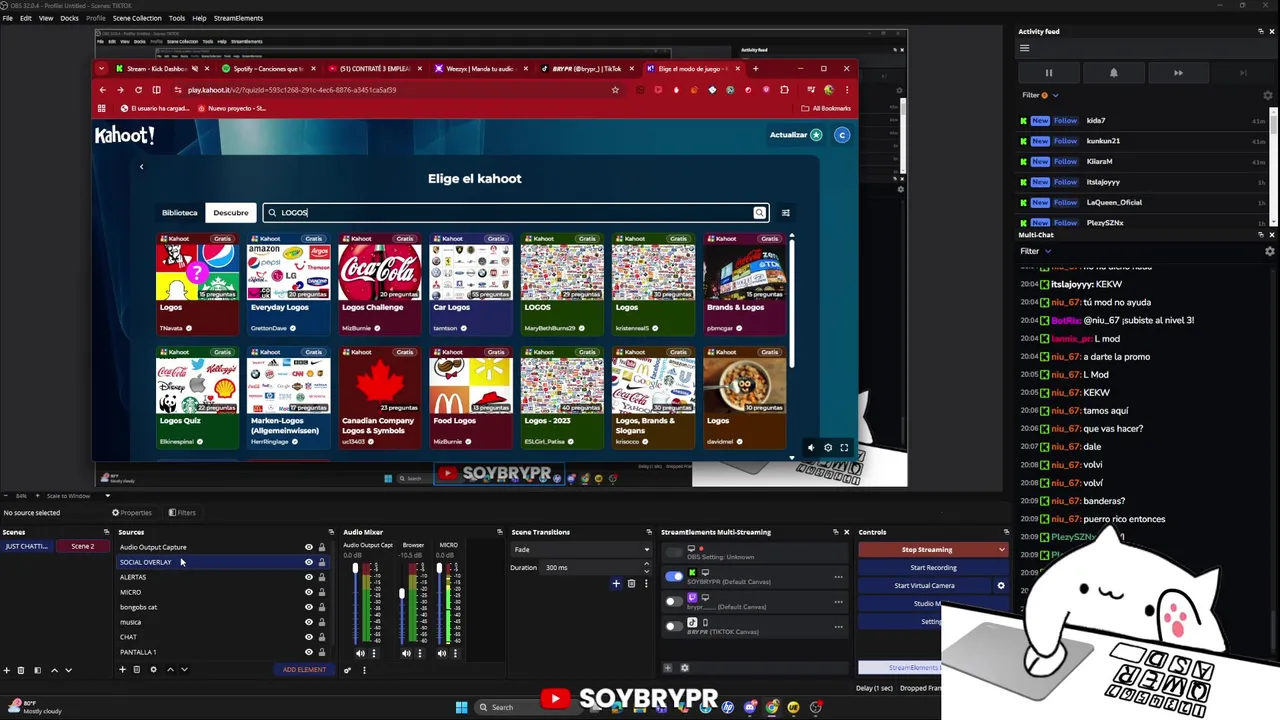Bookmark the Kahoot page with star icon
This screenshot has width=1280, height=720.
[615, 90]
